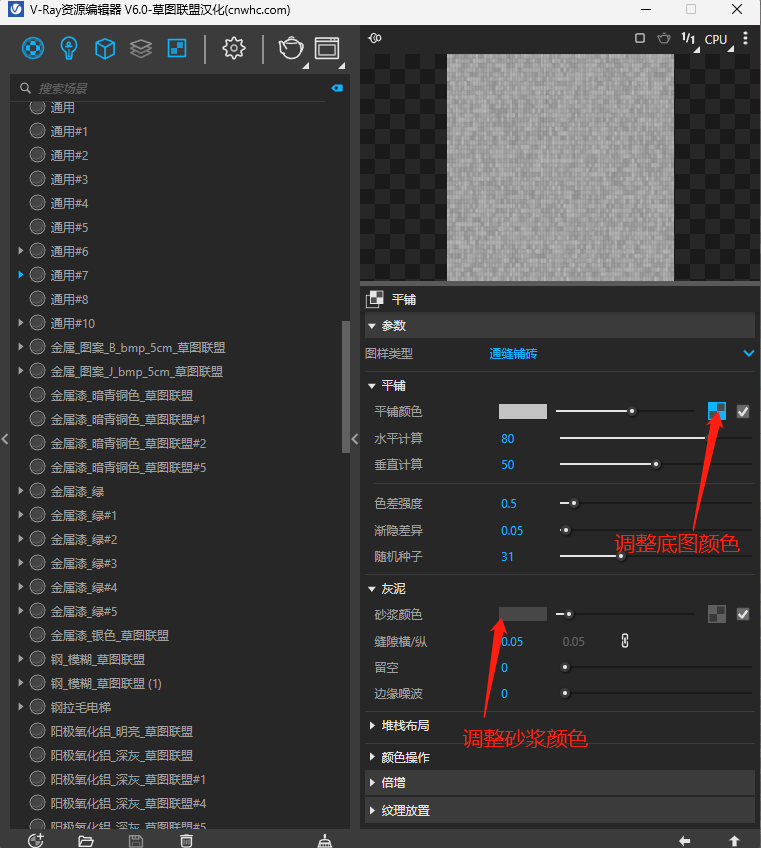Open the Geometry category (cube icon)
761x848 pixels.
click(105, 48)
